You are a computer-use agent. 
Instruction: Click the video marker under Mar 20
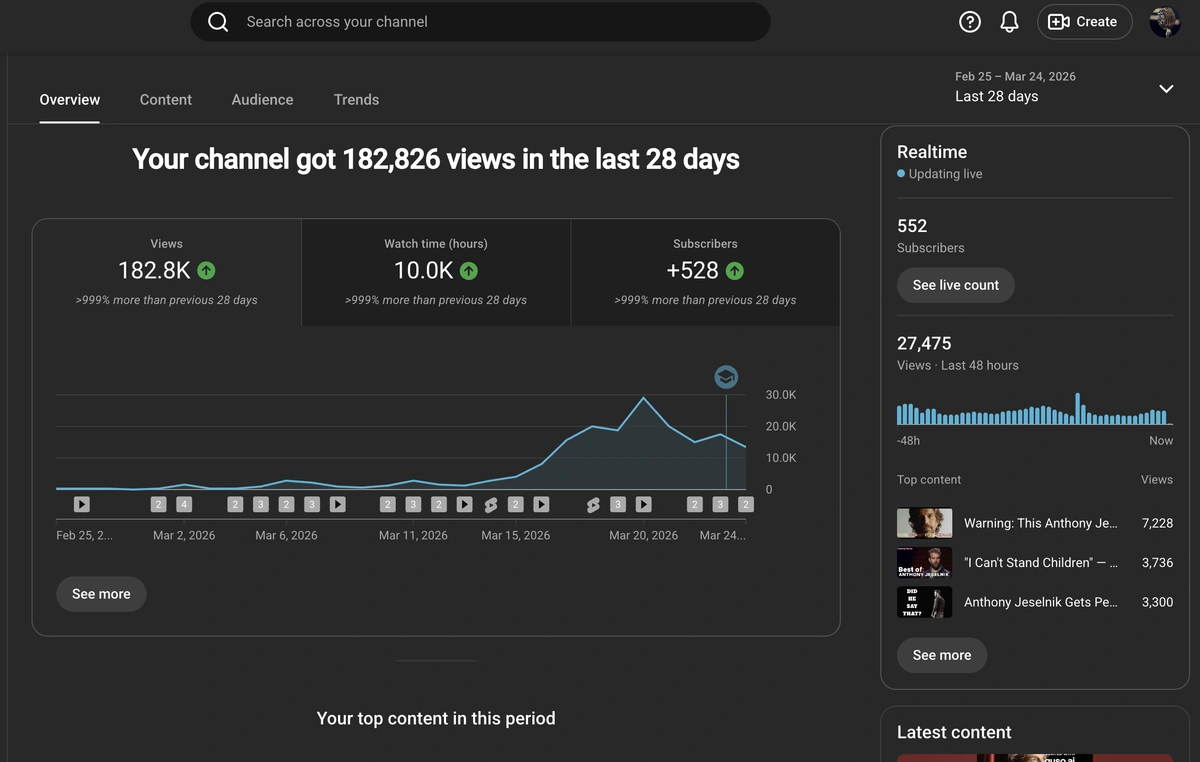click(x=644, y=505)
